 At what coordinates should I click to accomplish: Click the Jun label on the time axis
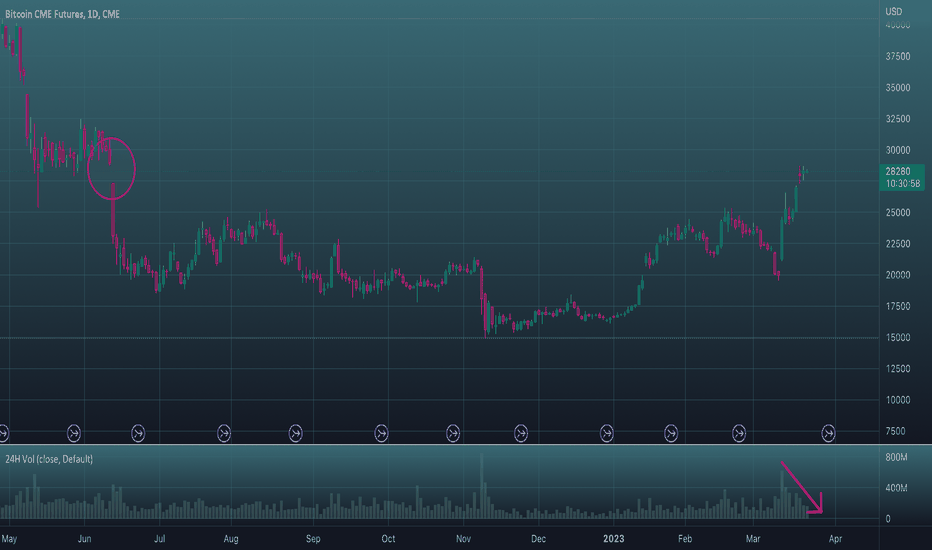pyautogui.click(x=84, y=539)
